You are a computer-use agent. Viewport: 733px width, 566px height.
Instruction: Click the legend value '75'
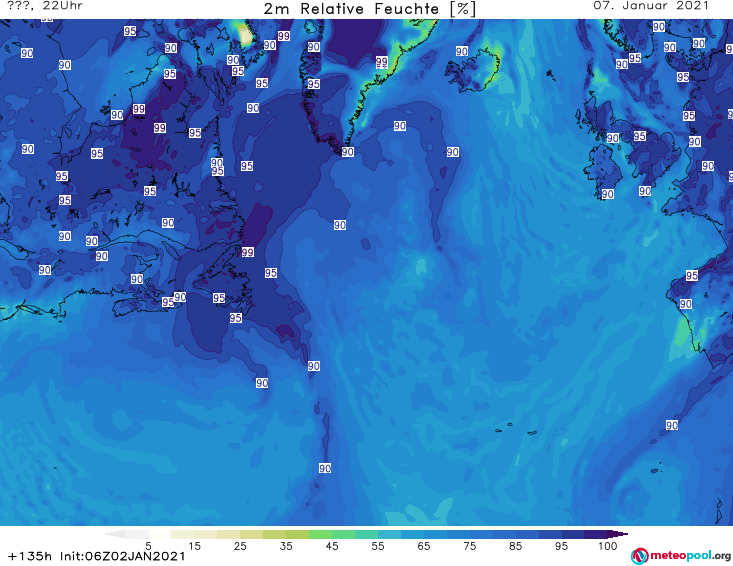coord(469,546)
